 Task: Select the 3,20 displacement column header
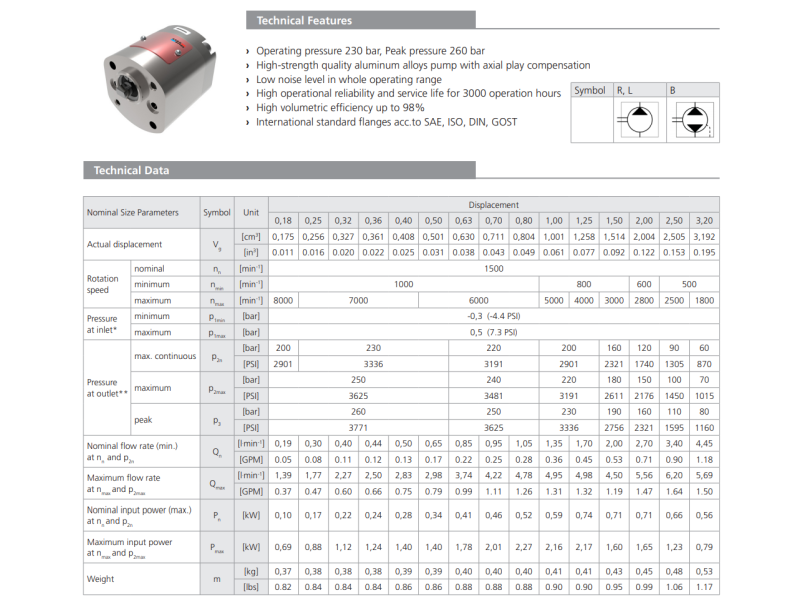coord(705,220)
